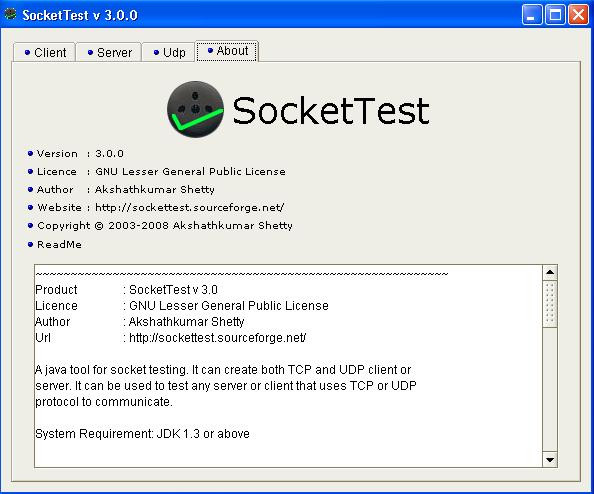
Task: Click the Author line inside the readme box
Action: pos(139,322)
